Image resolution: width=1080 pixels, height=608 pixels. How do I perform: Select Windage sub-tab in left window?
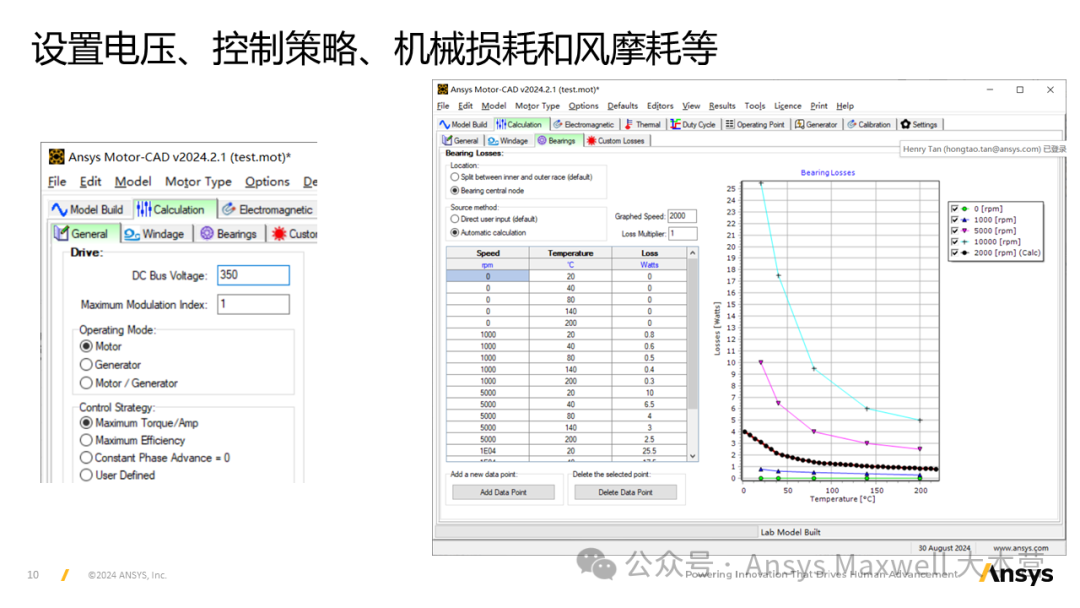[x=154, y=234]
